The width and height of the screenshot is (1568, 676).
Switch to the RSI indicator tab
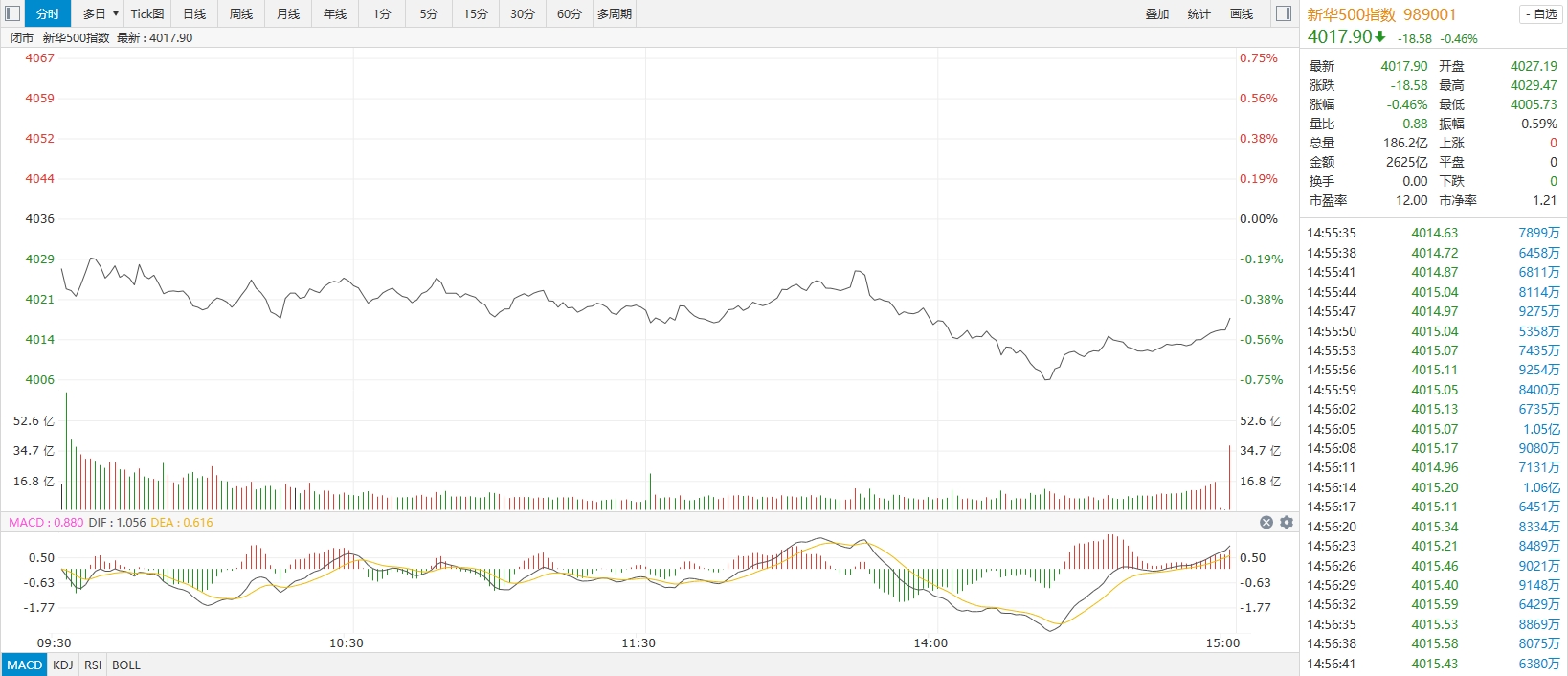click(93, 665)
